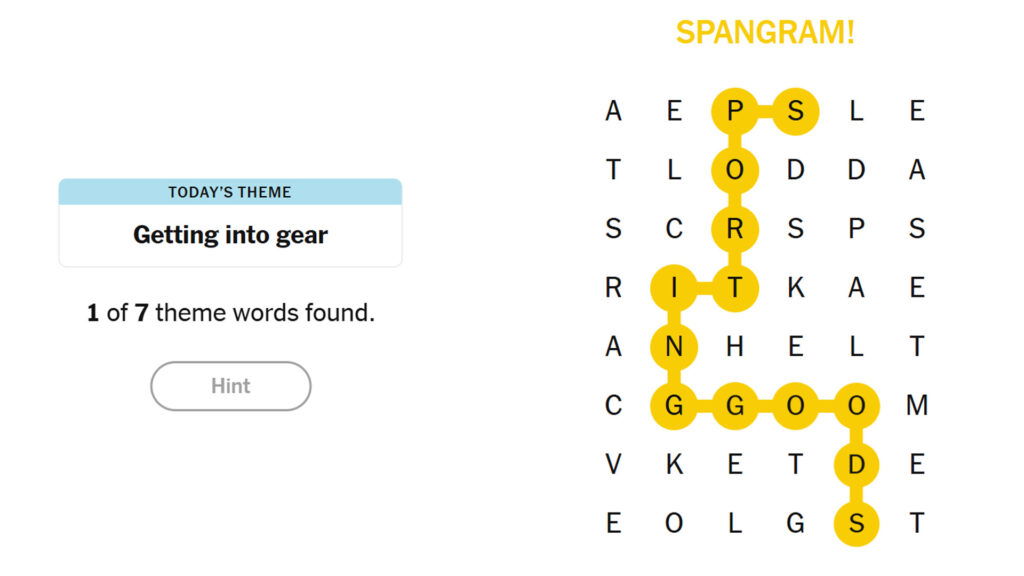The height and width of the screenshot is (576, 1024).
Task: Select the letter M tile
Action: coord(917,405)
